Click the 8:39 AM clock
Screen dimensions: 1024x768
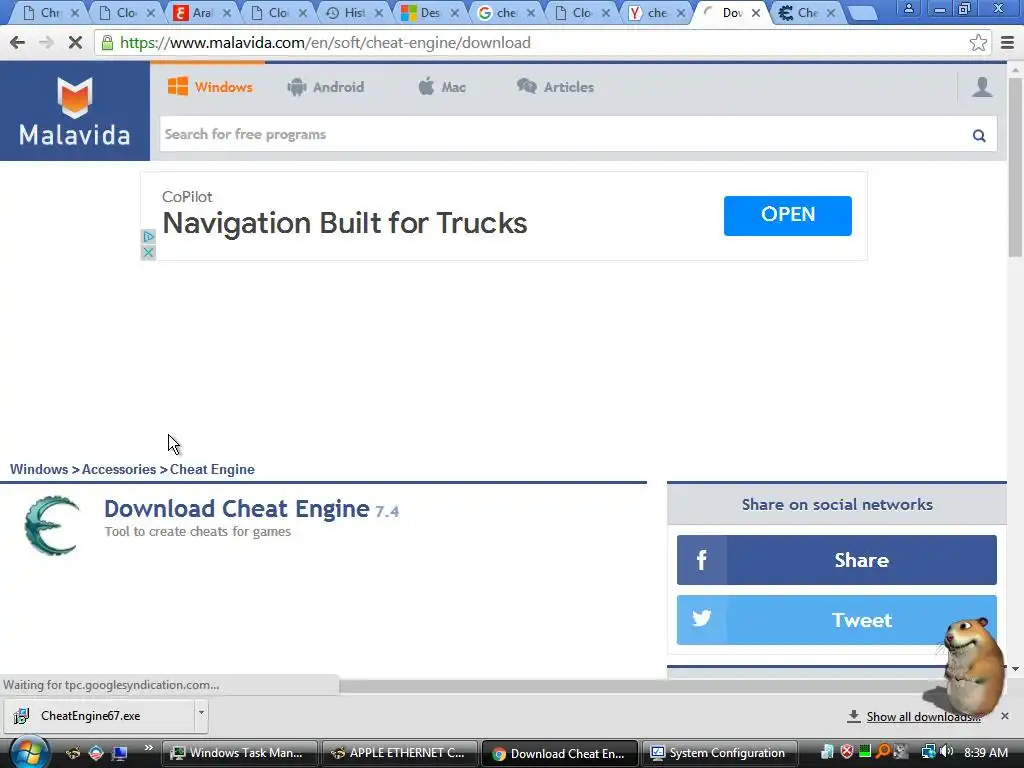[986, 752]
